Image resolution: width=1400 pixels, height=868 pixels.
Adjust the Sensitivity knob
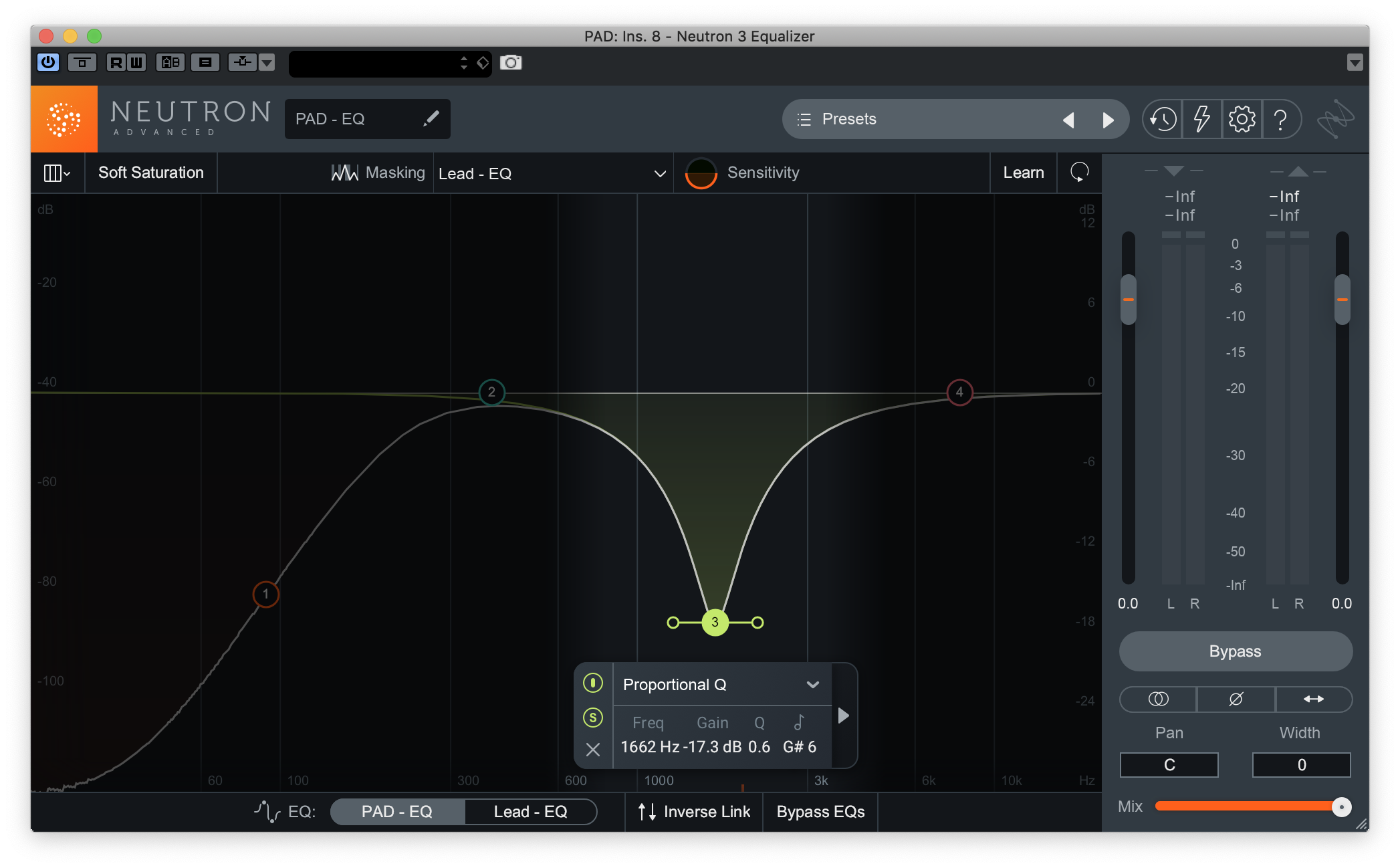click(701, 174)
